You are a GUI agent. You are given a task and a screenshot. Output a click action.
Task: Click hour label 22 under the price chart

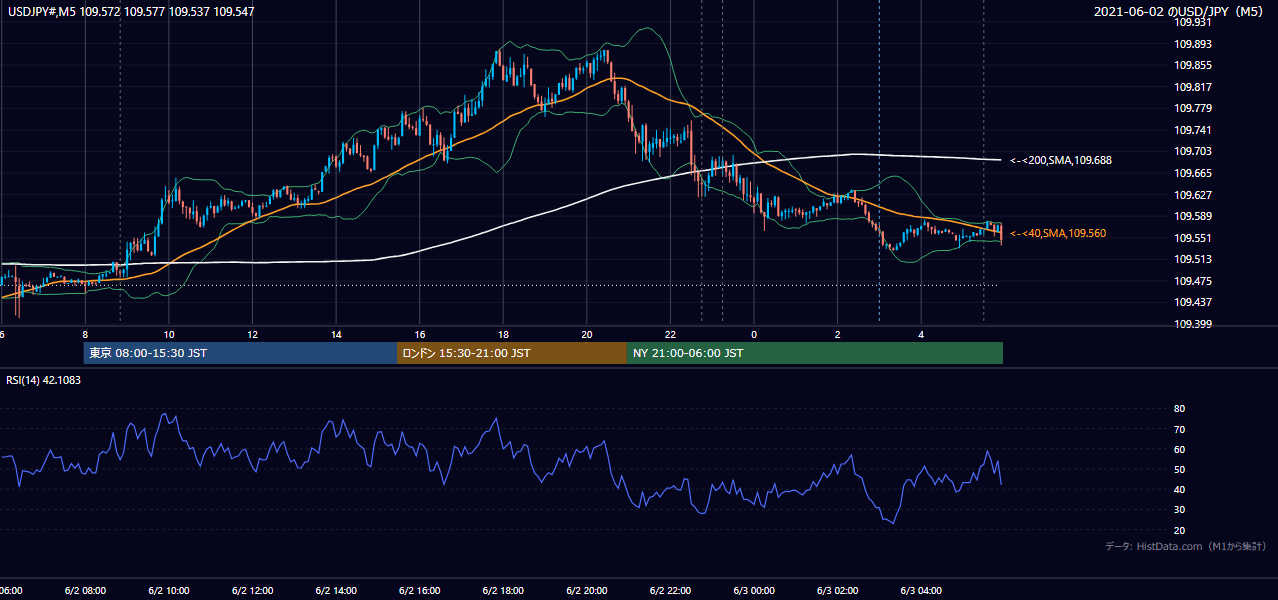(671, 334)
